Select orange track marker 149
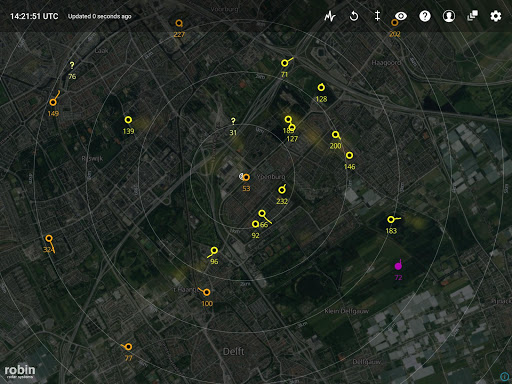The image size is (512, 384). (x=53, y=102)
